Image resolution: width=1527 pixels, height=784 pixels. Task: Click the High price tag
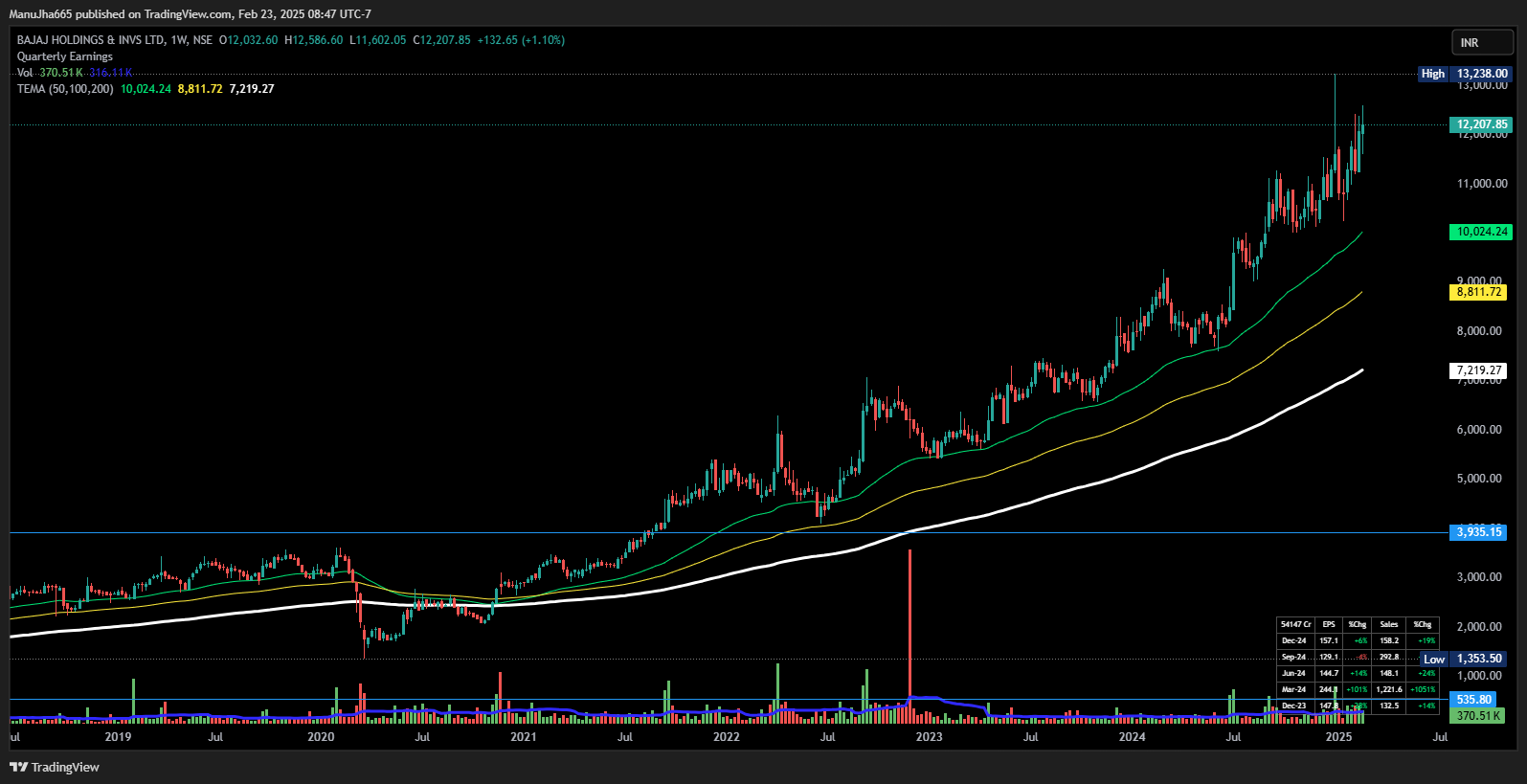click(x=1465, y=74)
